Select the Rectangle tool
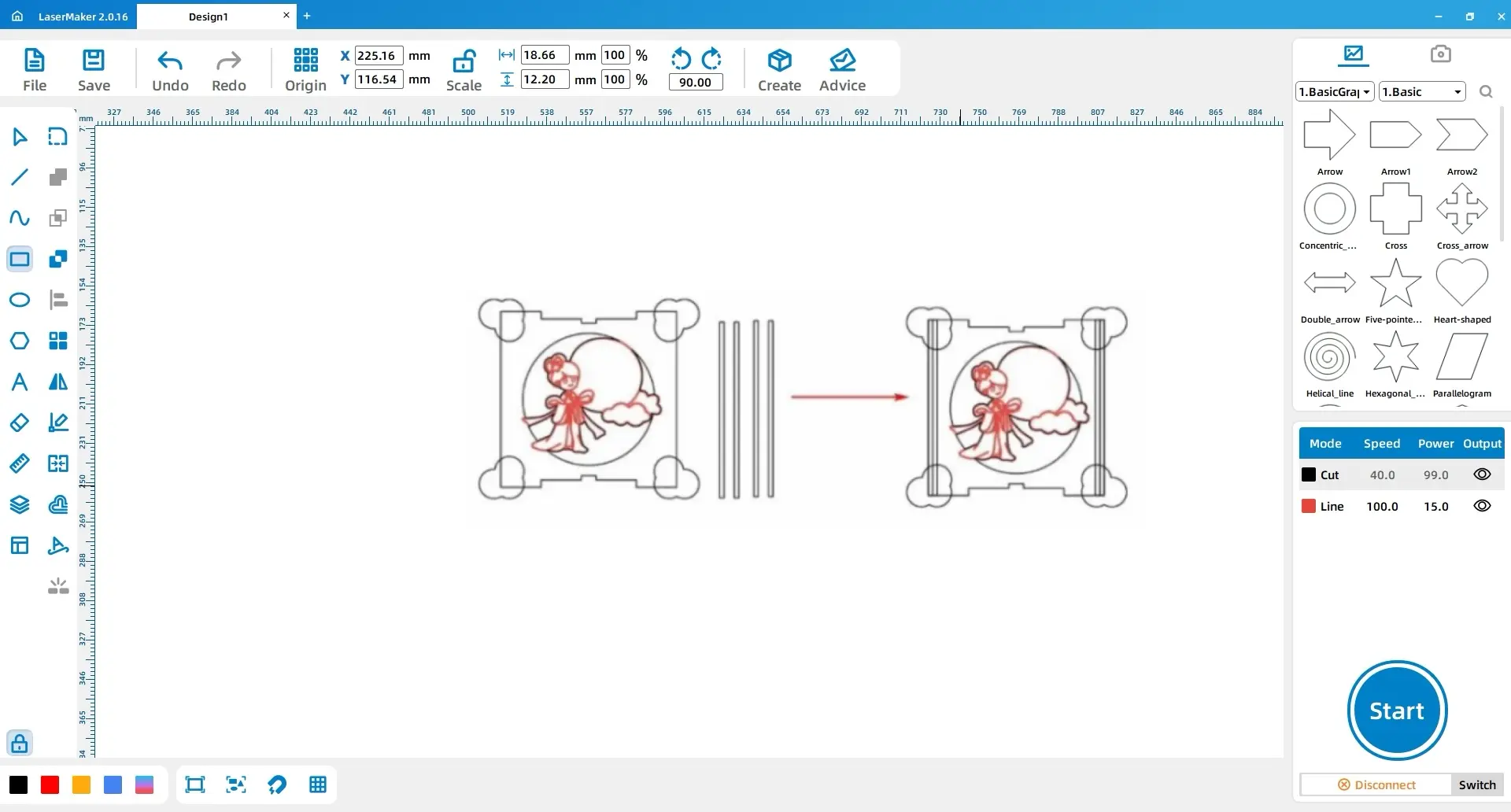 [x=20, y=259]
